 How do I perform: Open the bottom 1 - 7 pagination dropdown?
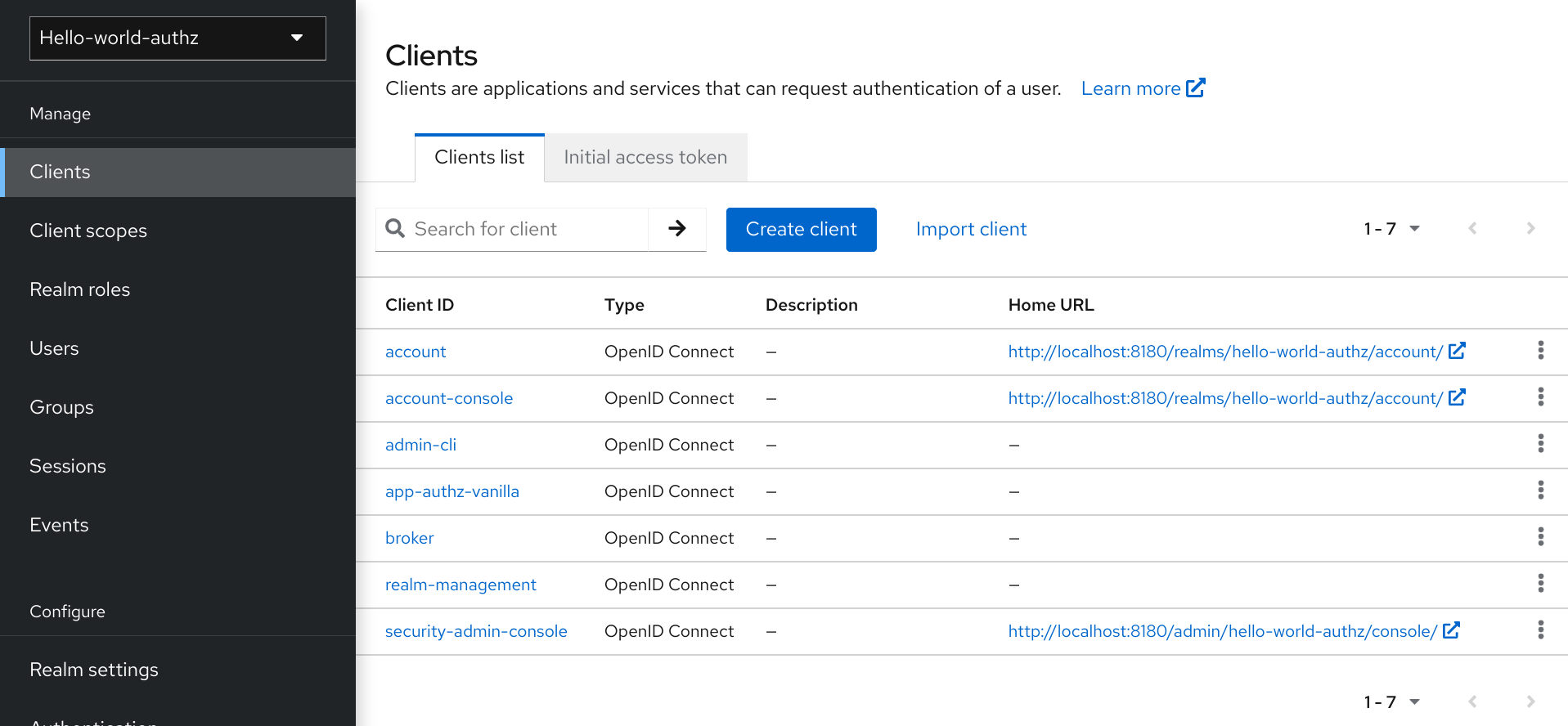(x=1391, y=701)
